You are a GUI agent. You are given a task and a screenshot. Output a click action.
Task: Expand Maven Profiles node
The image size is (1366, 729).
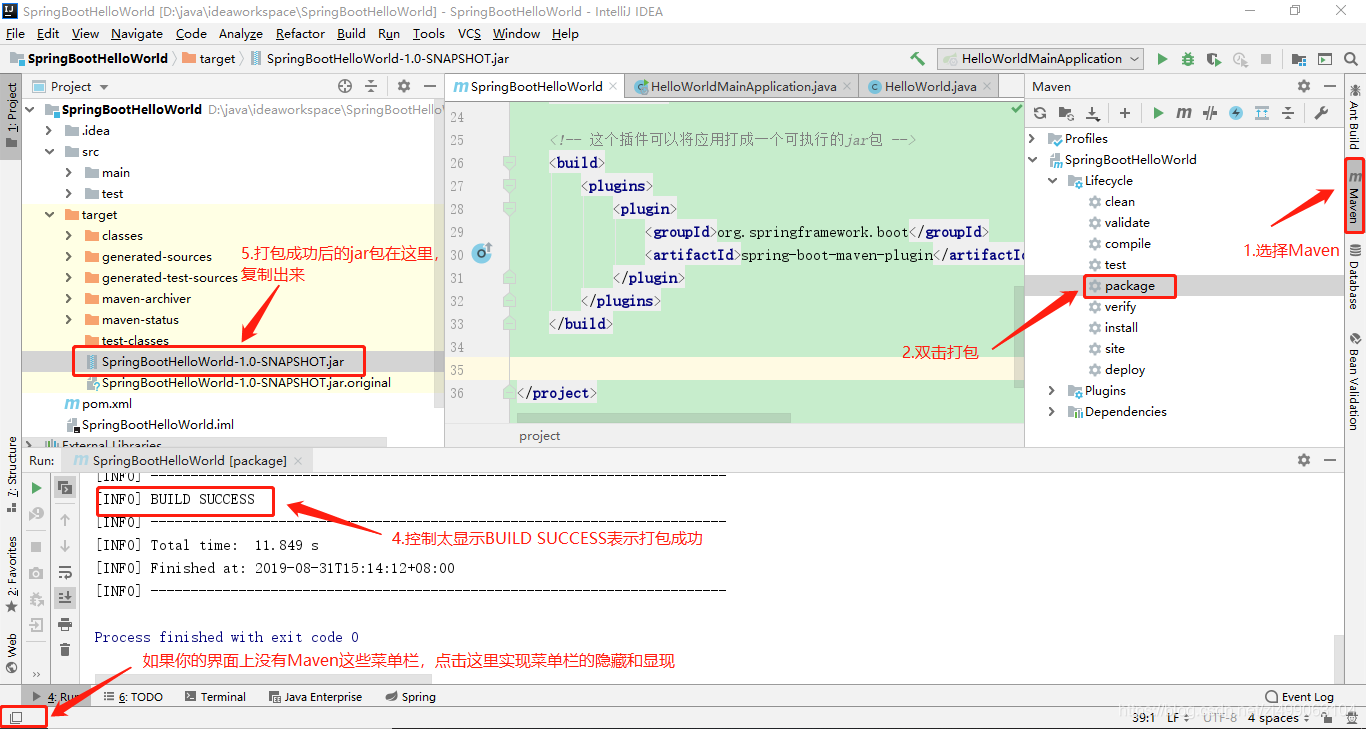pyautogui.click(x=1034, y=139)
